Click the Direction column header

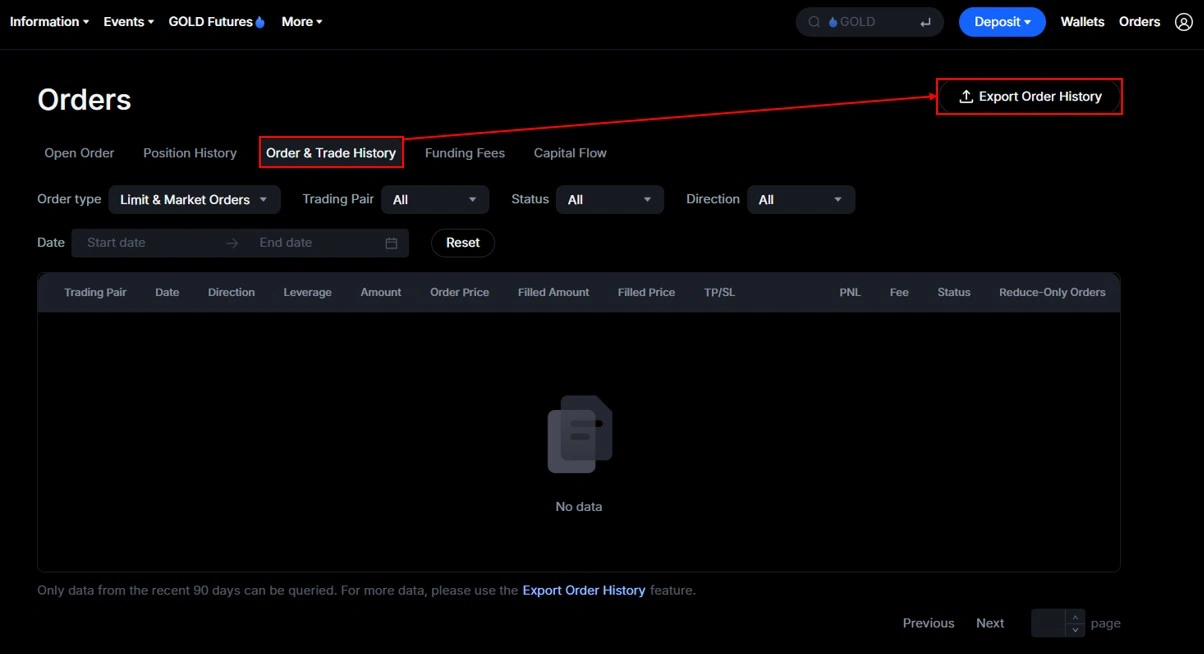point(231,292)
